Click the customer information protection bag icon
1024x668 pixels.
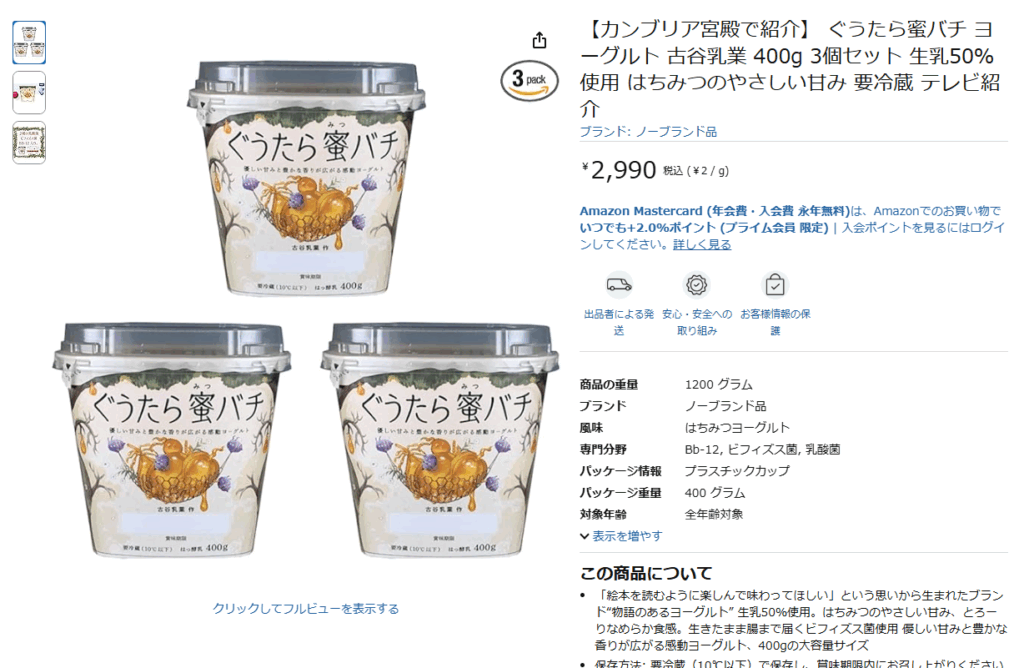pyautogui.click(x=775, y=285)
